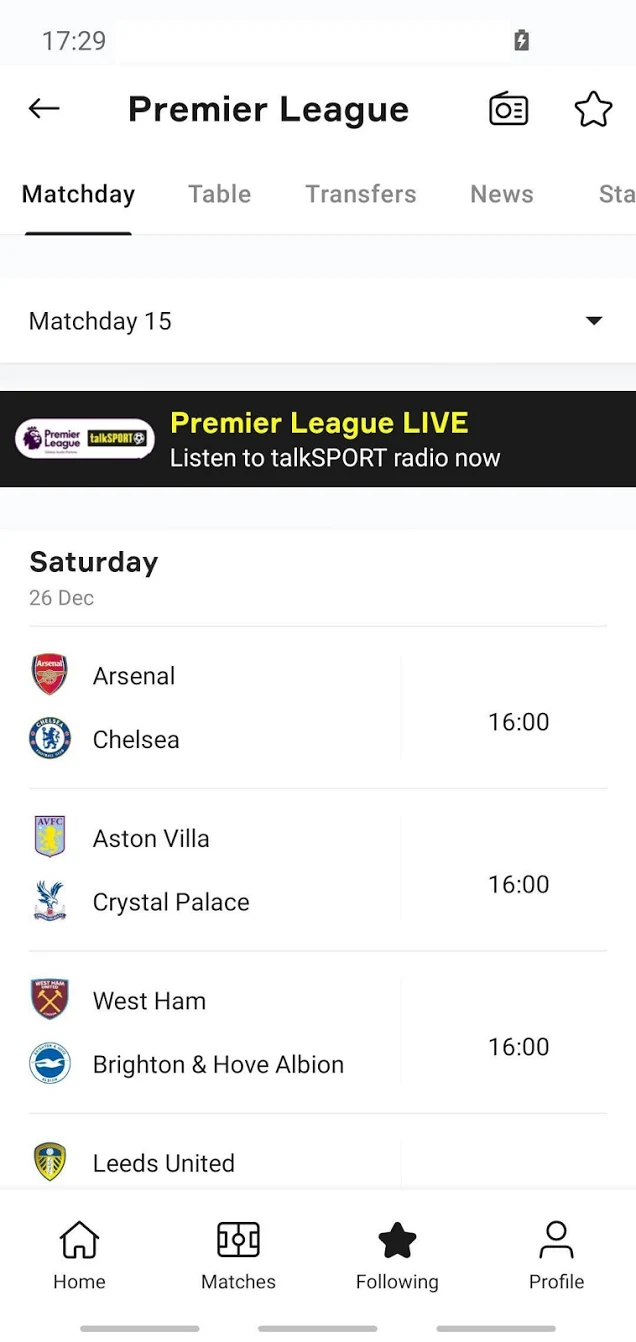Viewport: 636px width, 1342px height.
Task: Open the Following star icon
Action: (x=397, y=1240)
